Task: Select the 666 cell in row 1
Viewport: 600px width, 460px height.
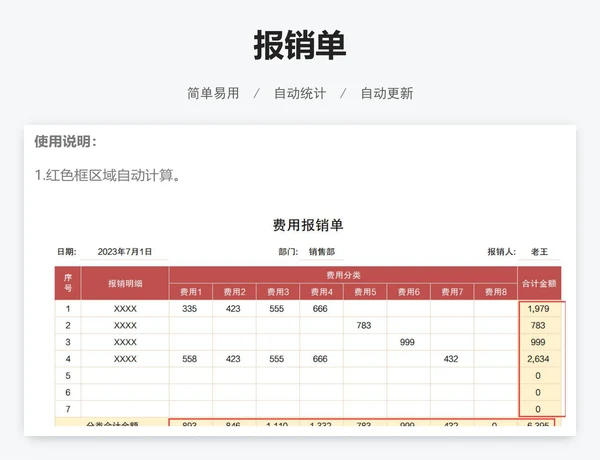Action: click(x=321, y=308)
